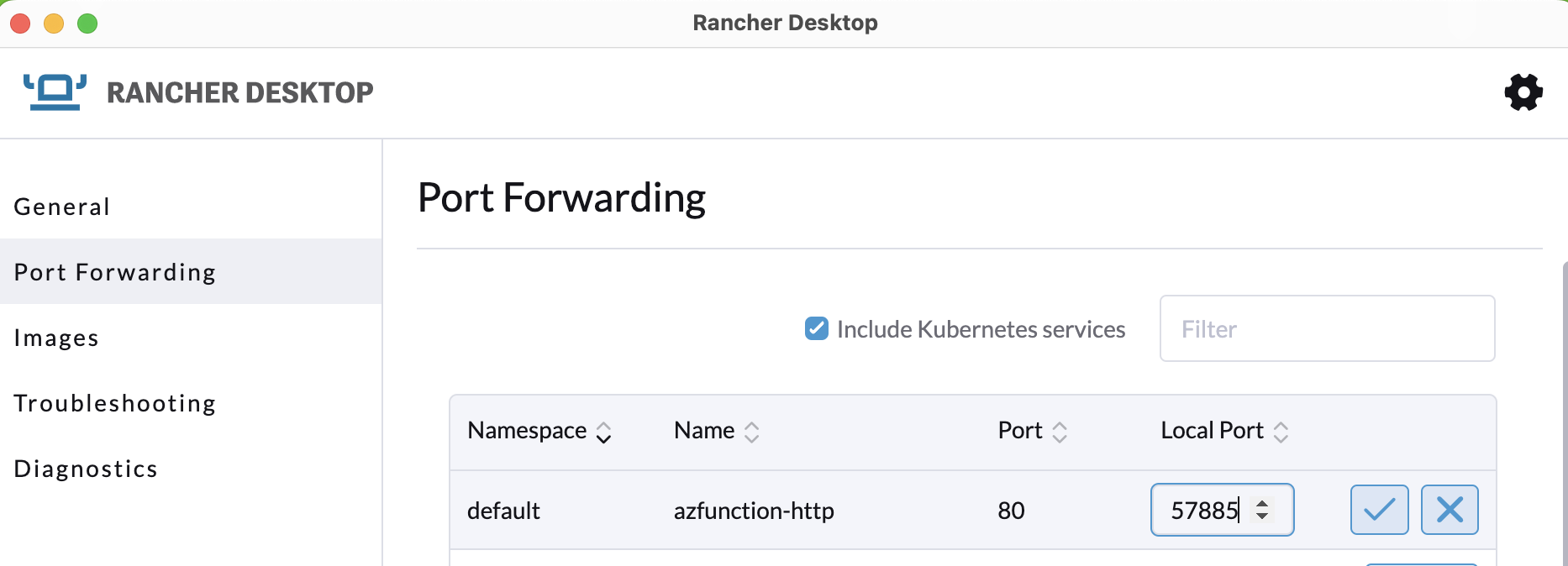Viewport: 1568px width, 566px height.
Task: Click into the Filter text field
Action: tap(1326, 329)
